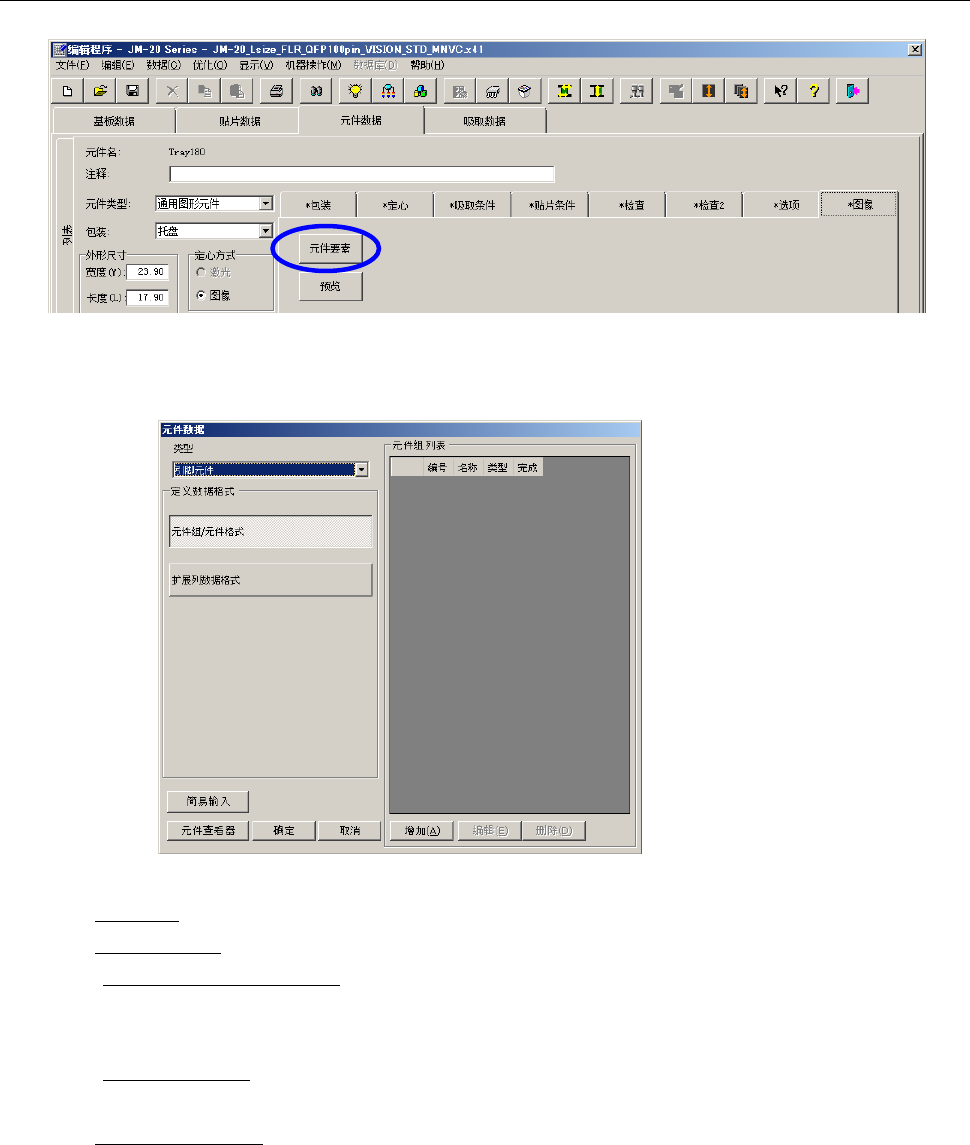Click the yellow M-shaped toolbar icon
Screen dimensions: 970x1145
click(x=564, y=91)
